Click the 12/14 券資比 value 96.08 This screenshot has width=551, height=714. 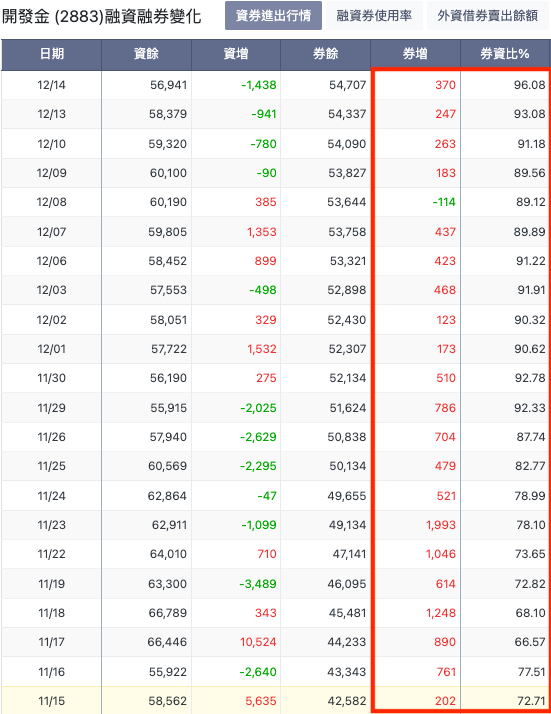tap(530, 85)
